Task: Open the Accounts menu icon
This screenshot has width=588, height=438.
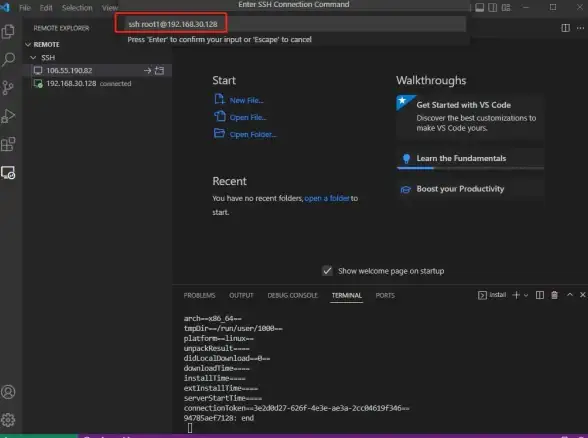Action: point(8,392)
